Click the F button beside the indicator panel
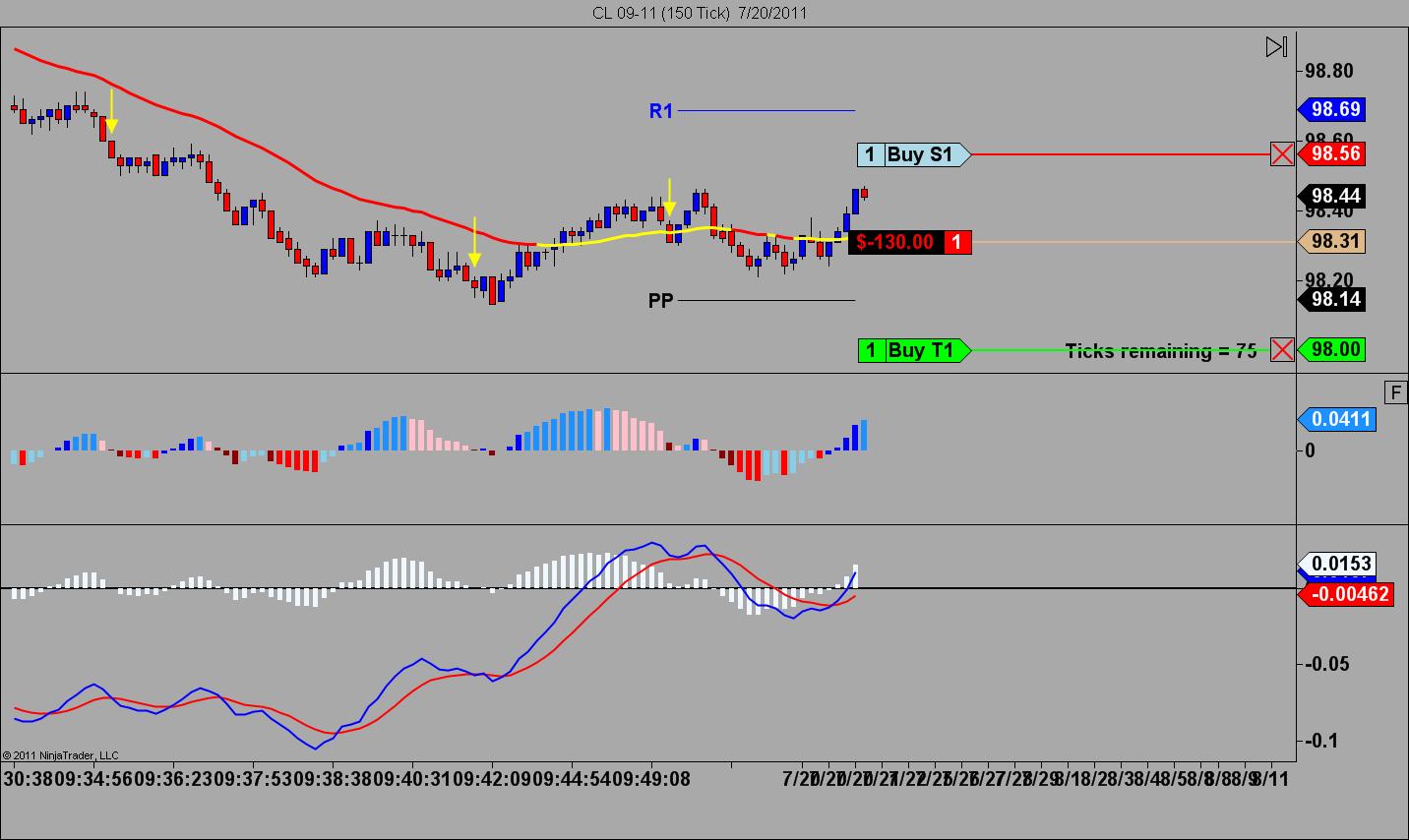 pyautogui.click(x=1396, y=392)
